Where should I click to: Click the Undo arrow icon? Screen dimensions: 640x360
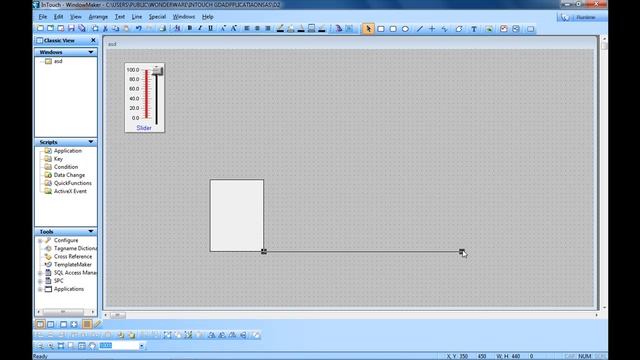(x=138, y=28)
